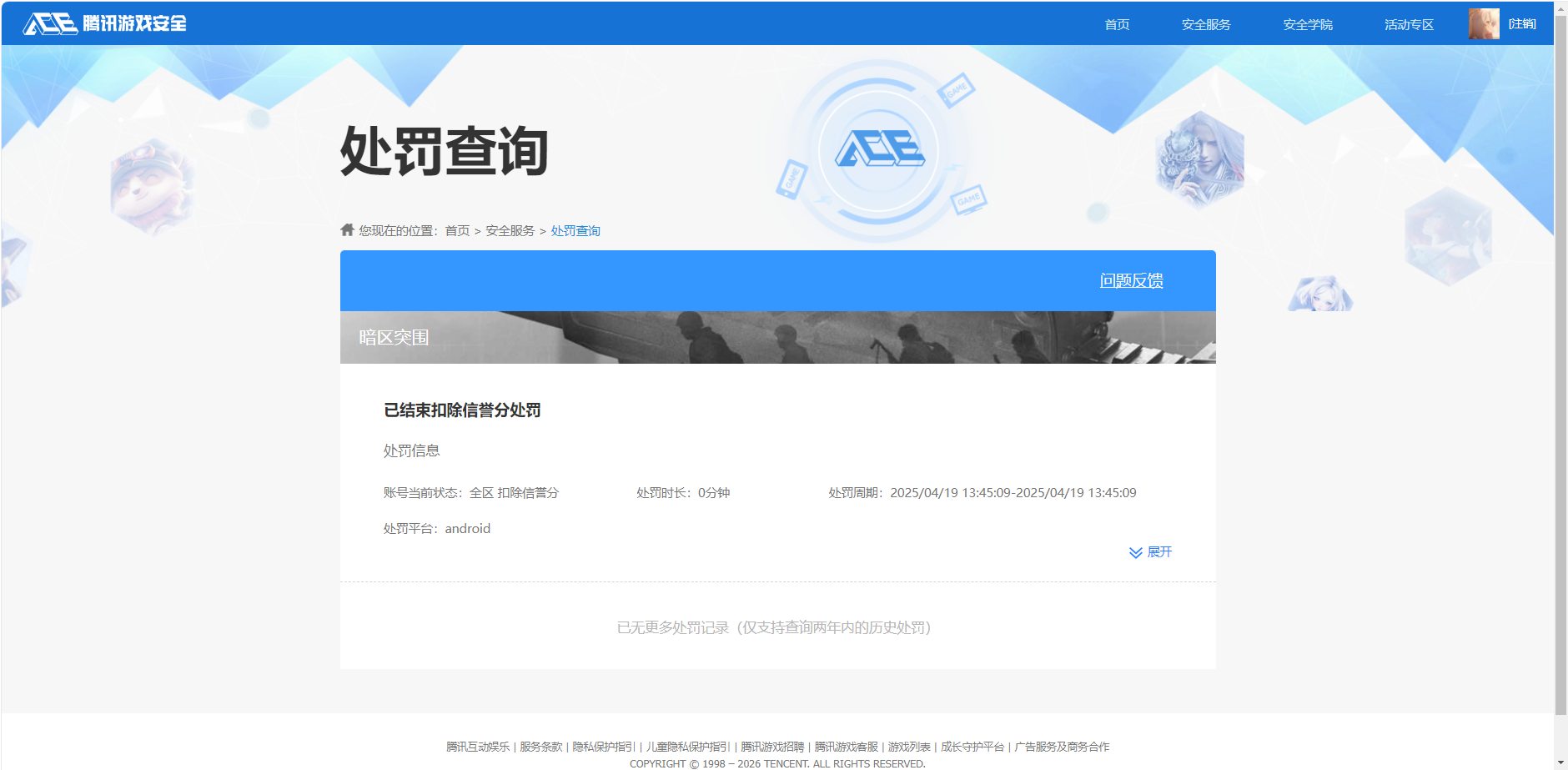This screenshot has height=770, width=1568.
Task: Click 安全服务 in the breadcrumb trail
Action: (509, 229)
